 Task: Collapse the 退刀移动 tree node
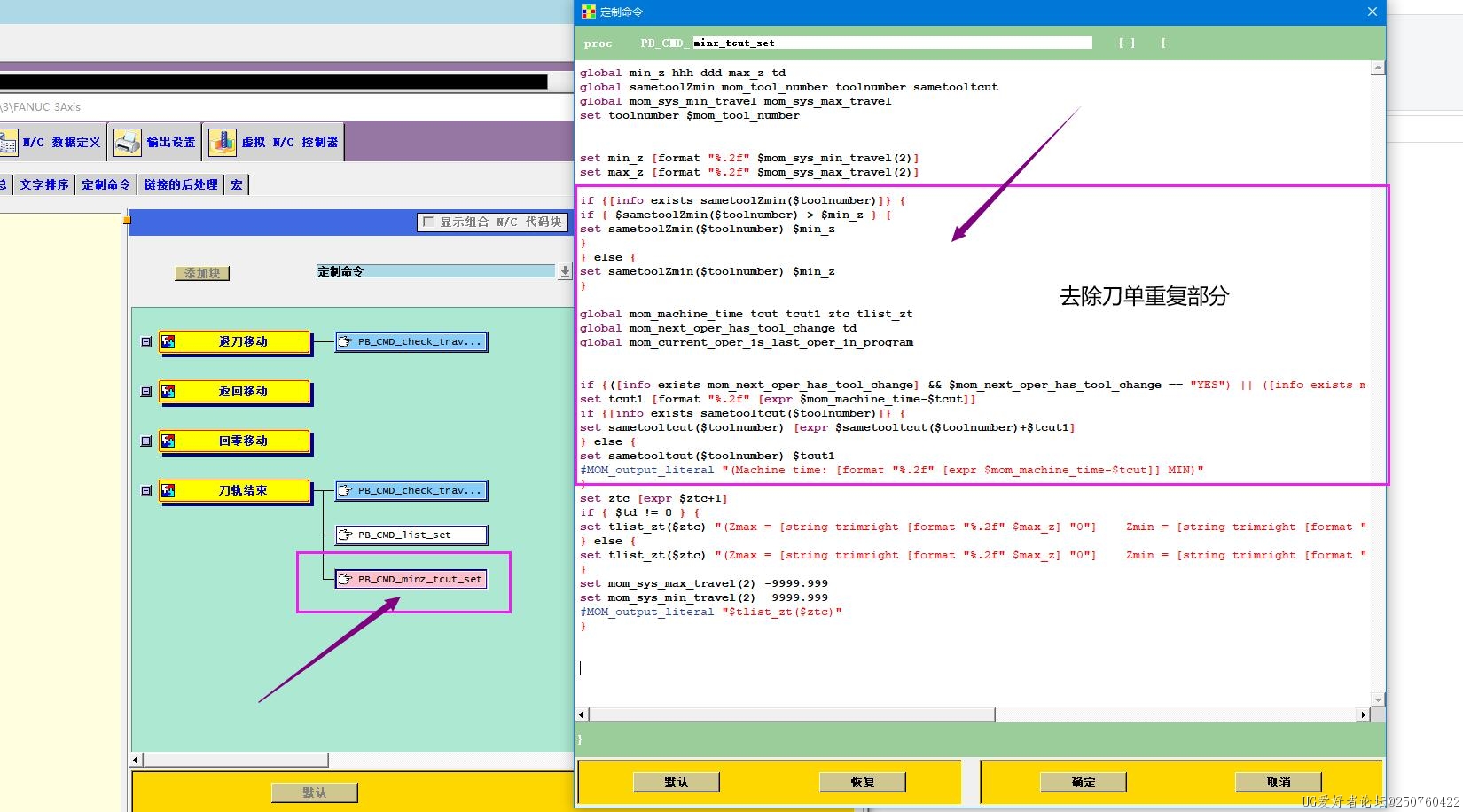point(146,341)
